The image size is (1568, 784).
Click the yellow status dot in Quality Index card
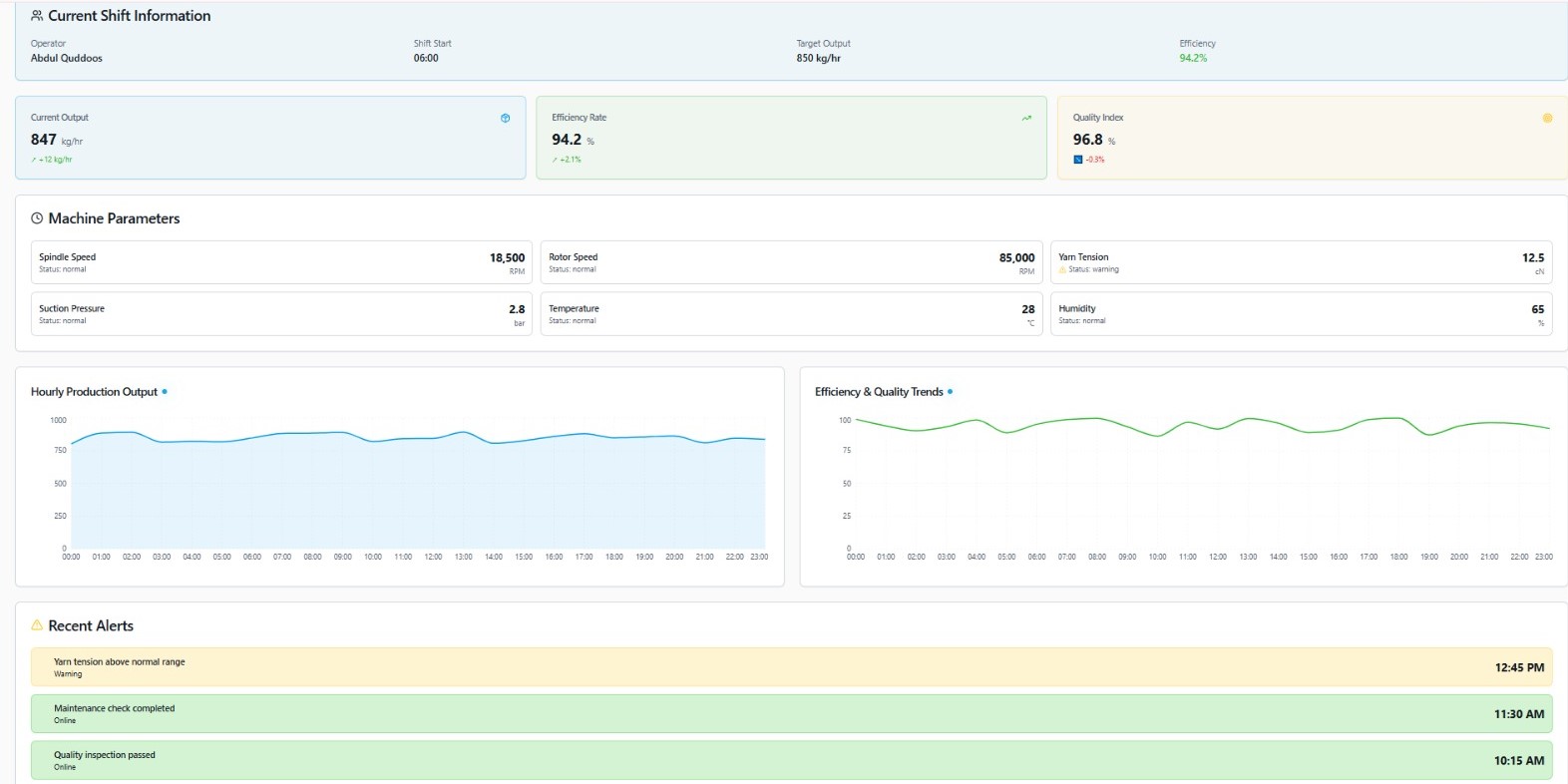tap(1547, 118)
